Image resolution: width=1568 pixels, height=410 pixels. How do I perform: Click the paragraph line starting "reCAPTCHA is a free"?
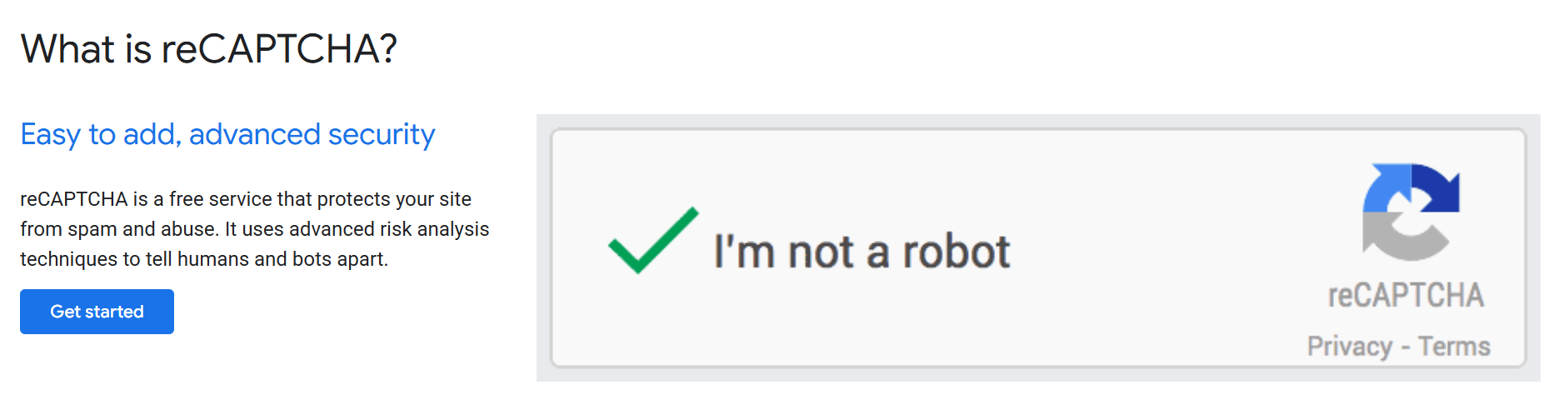click(x=246, y=199)
